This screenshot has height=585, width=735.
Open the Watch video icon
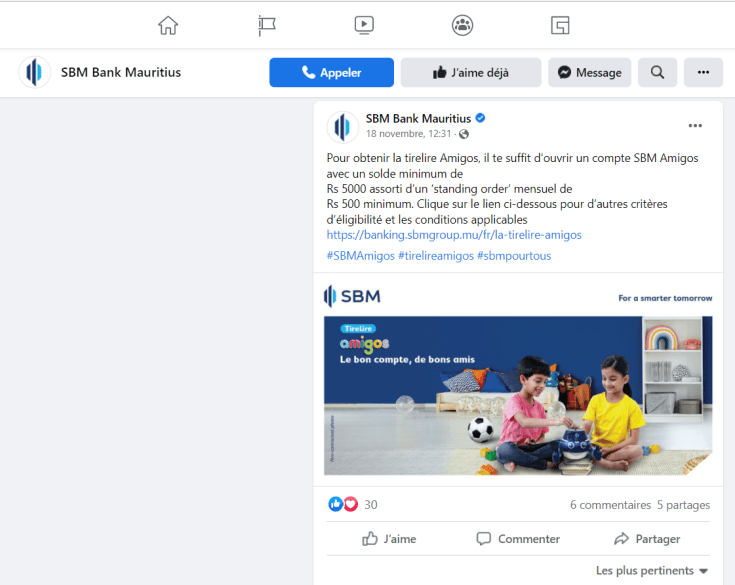tap(364, 25)
